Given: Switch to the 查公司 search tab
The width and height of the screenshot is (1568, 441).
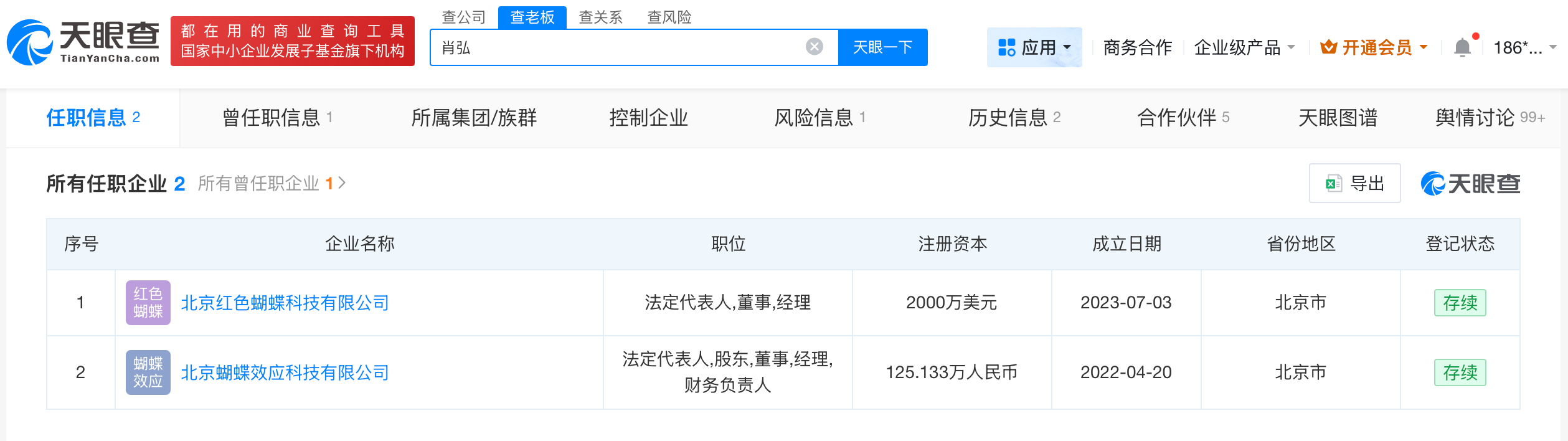Looking at the screenshot, I should pos(463,17).
